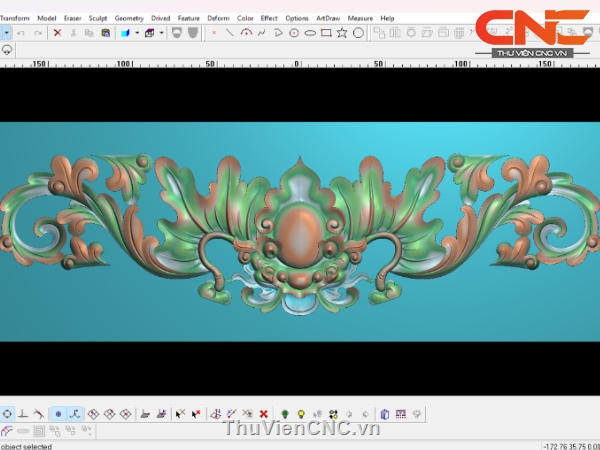Toggle the yellow light bulb icon
Image resolution: width=600 pixels, height=450 pixels.
tap(300, 413)
